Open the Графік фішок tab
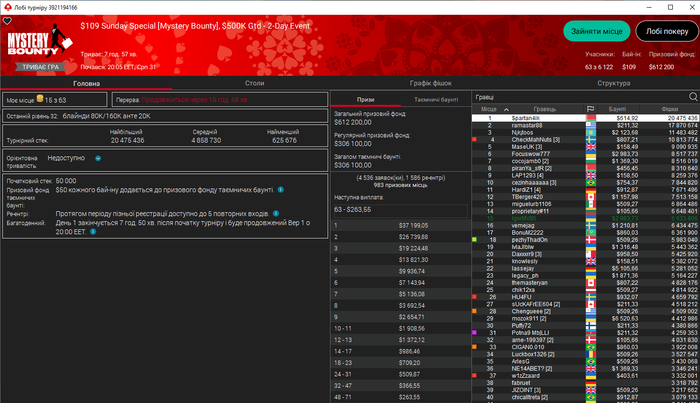This screenshot has width=700, height=403. [430, 83]
